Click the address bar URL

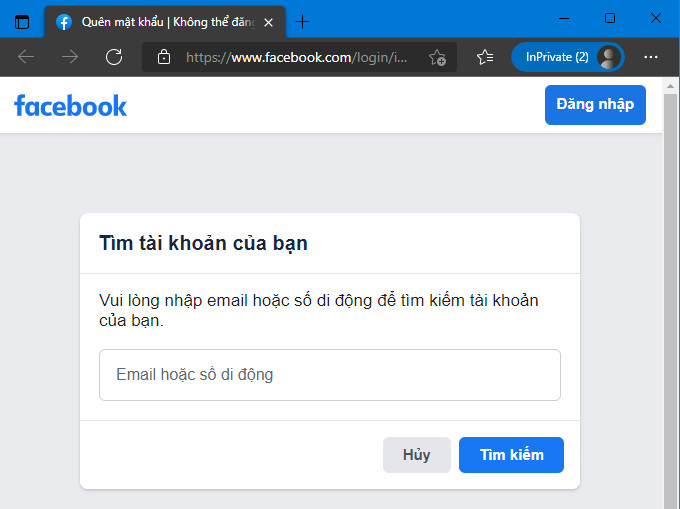tap(297, 57)
